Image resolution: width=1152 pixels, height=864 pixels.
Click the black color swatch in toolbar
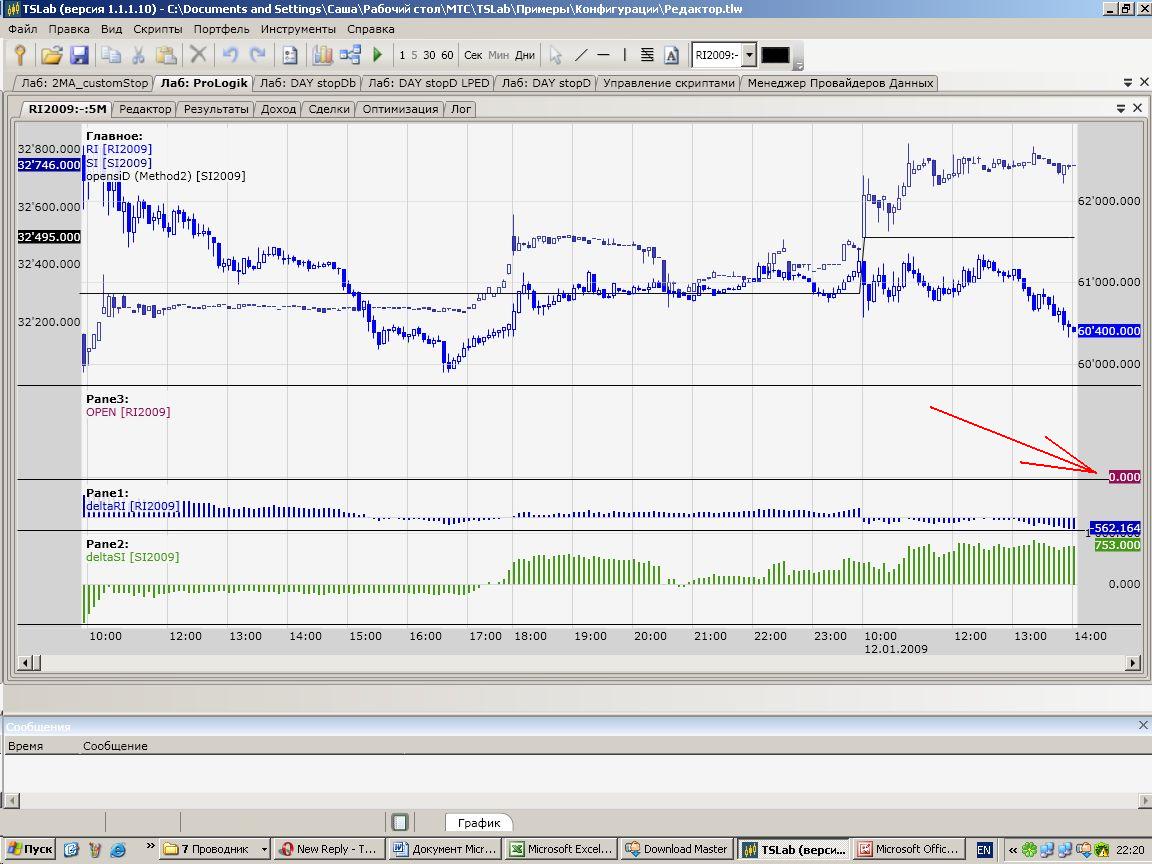775,55
